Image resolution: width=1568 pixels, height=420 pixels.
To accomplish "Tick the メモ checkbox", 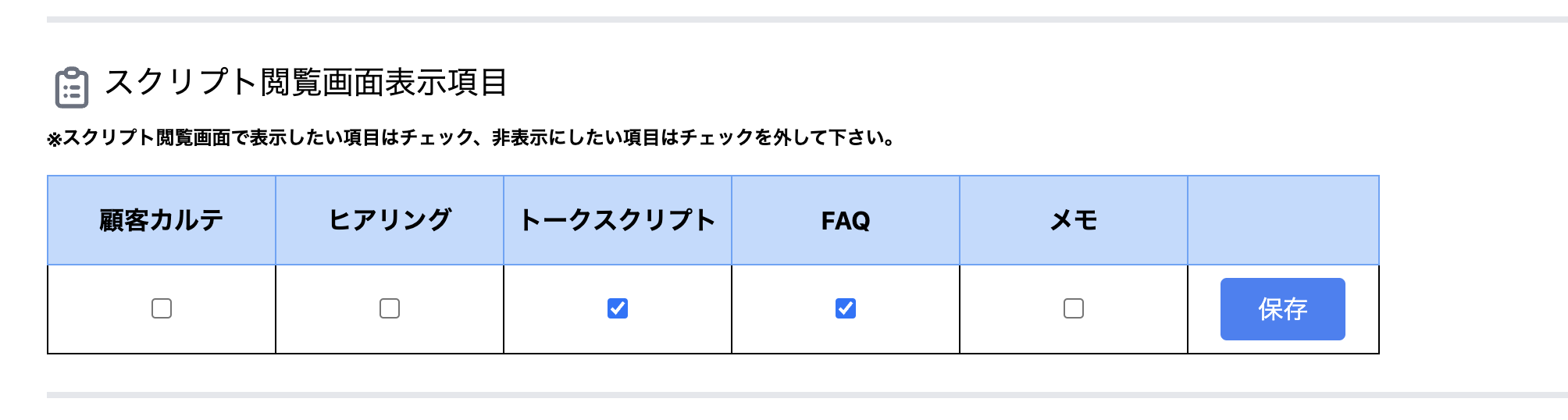I will coord(1074,308).
